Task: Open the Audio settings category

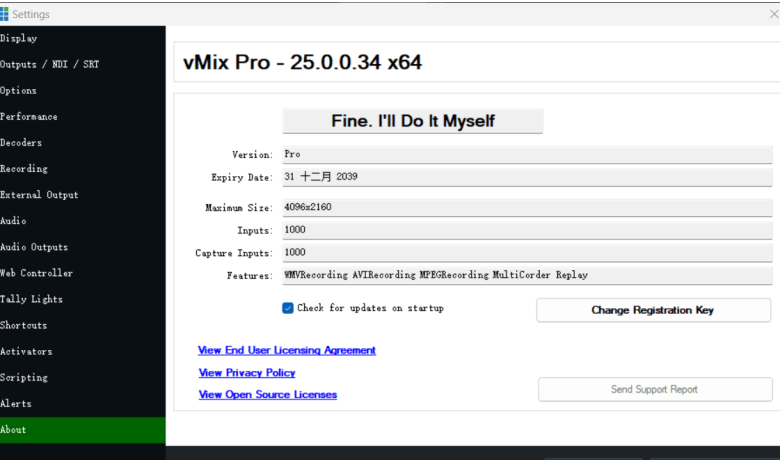Action: click(x=83, y=221)
